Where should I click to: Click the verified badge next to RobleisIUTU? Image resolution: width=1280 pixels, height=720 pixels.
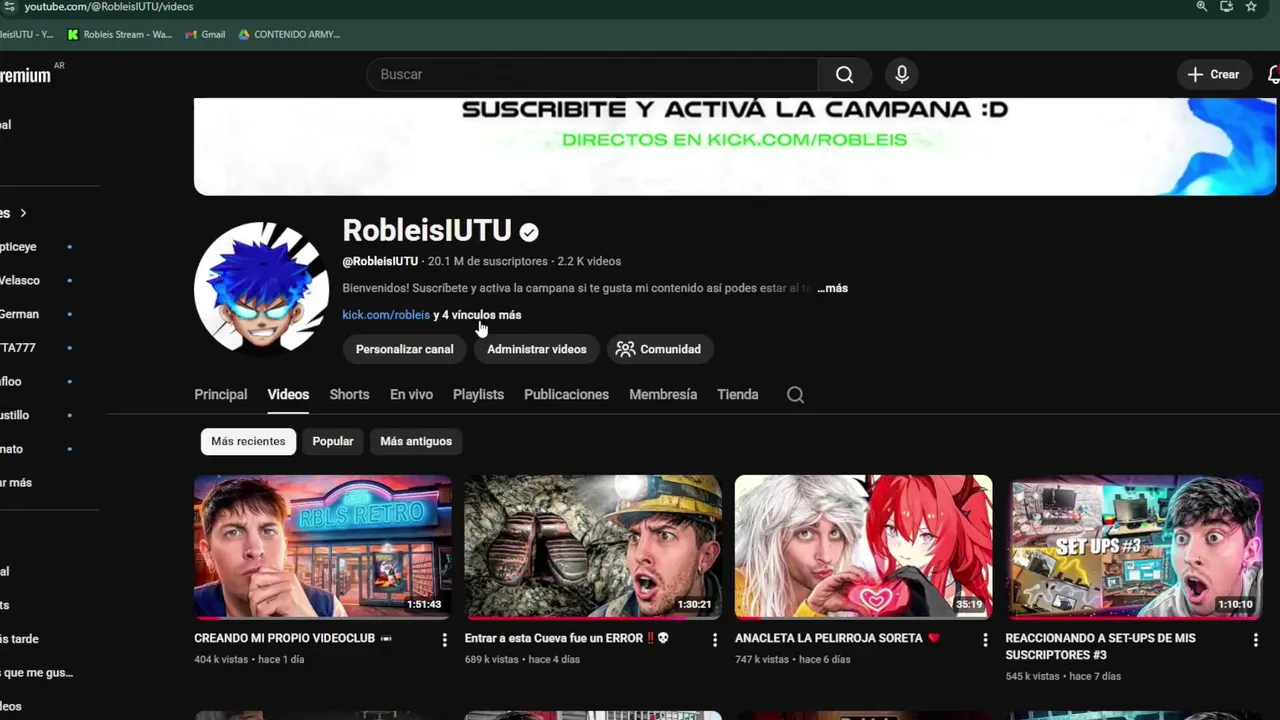(x=529, y=232)
